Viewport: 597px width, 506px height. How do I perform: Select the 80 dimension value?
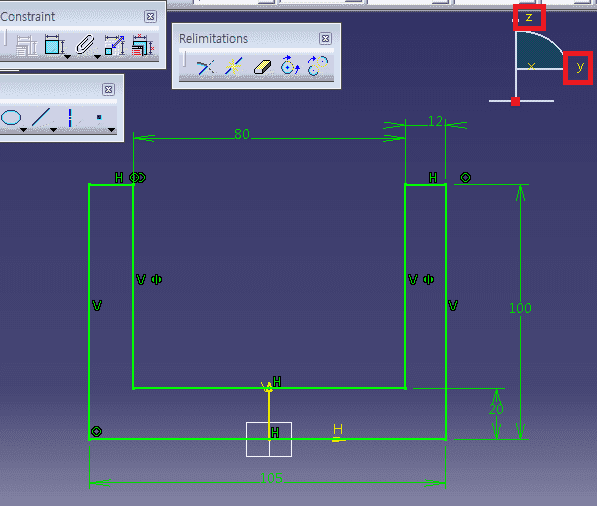tap(242, 134)
